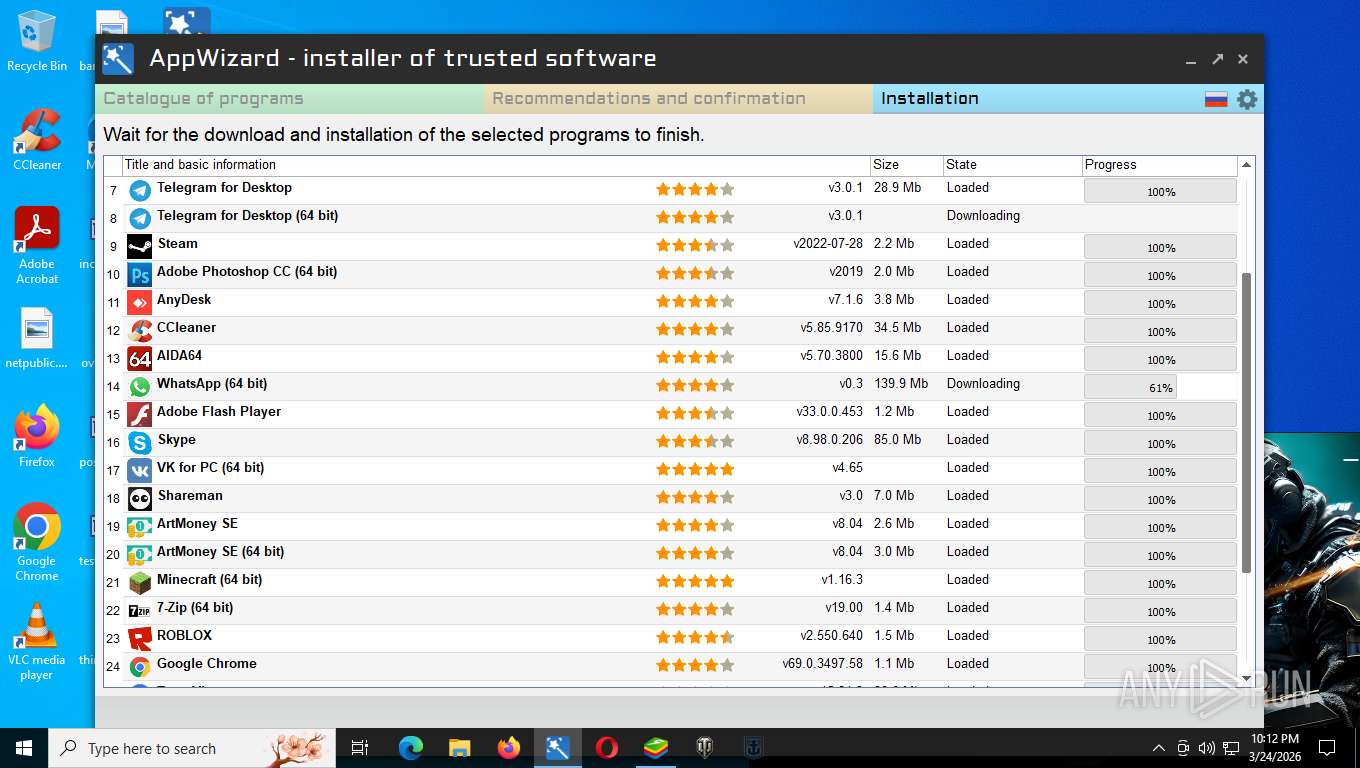Image resolution: width=1360 pixels, height=768 pixels.
Task: Click the AIDA64 version v5.70.3800 text
Action: coord(831,356)
